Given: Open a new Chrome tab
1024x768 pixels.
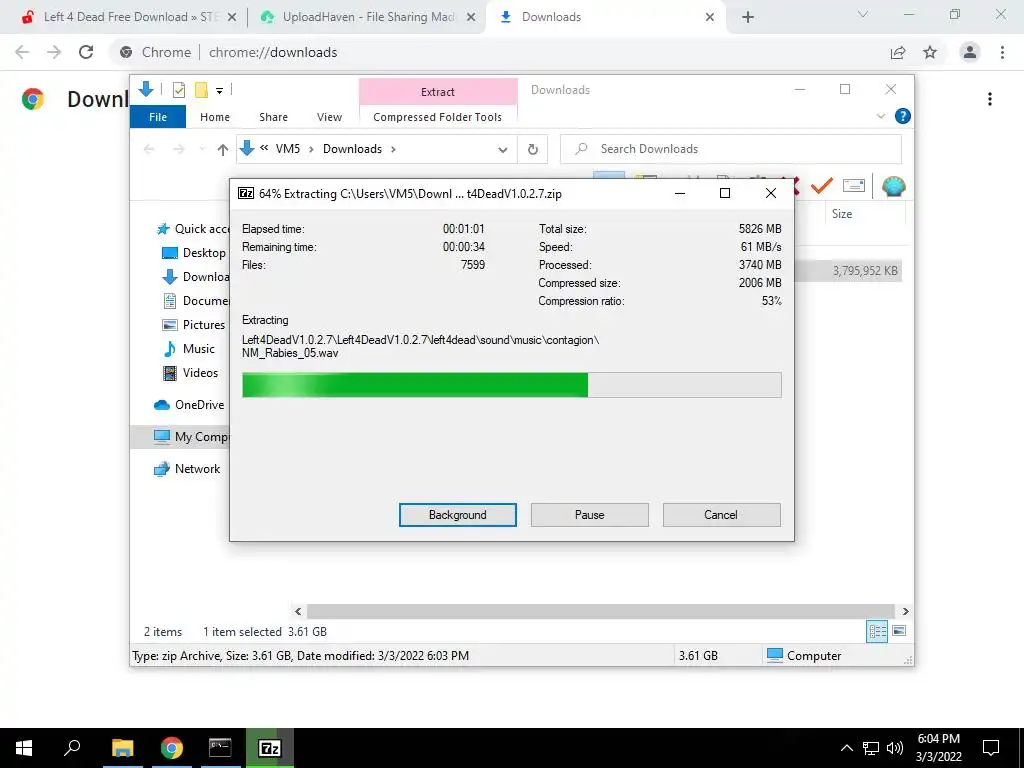Looking at the screenshot, I should [748, 18].
